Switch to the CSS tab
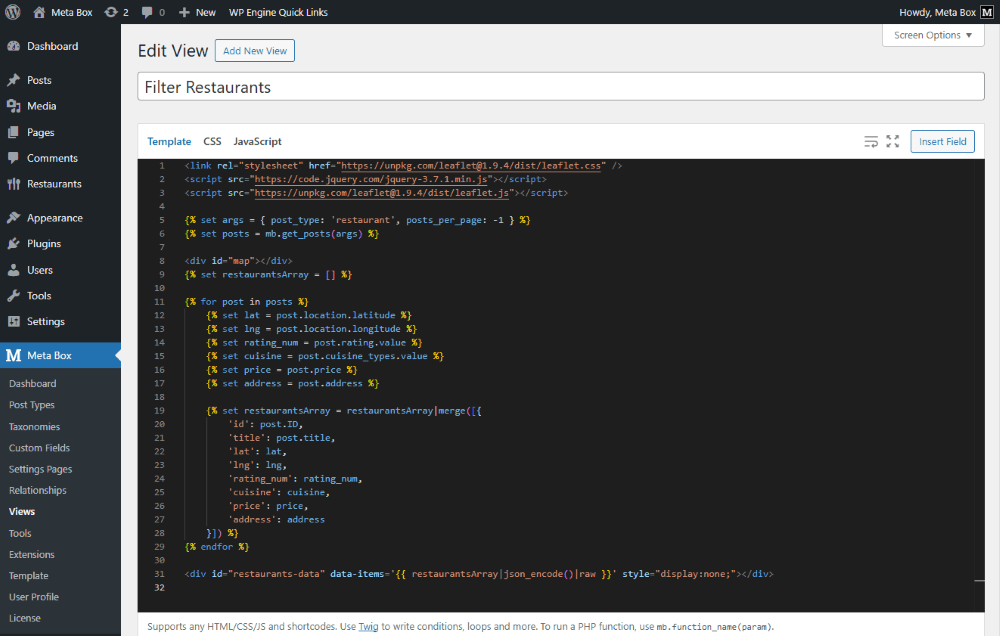The width and height of the screenshot is (1000, 636). click(212, 142)
